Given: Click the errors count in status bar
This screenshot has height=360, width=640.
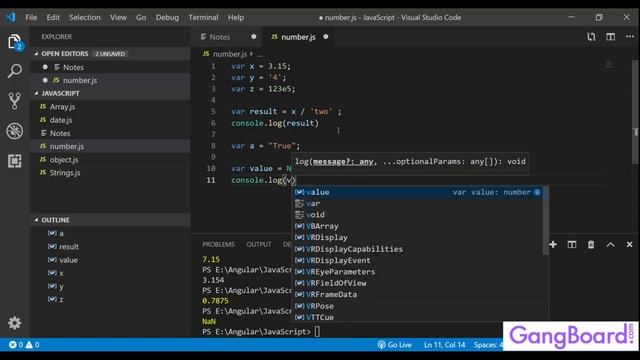Looking at the screenshot, I should coord(16,344).
